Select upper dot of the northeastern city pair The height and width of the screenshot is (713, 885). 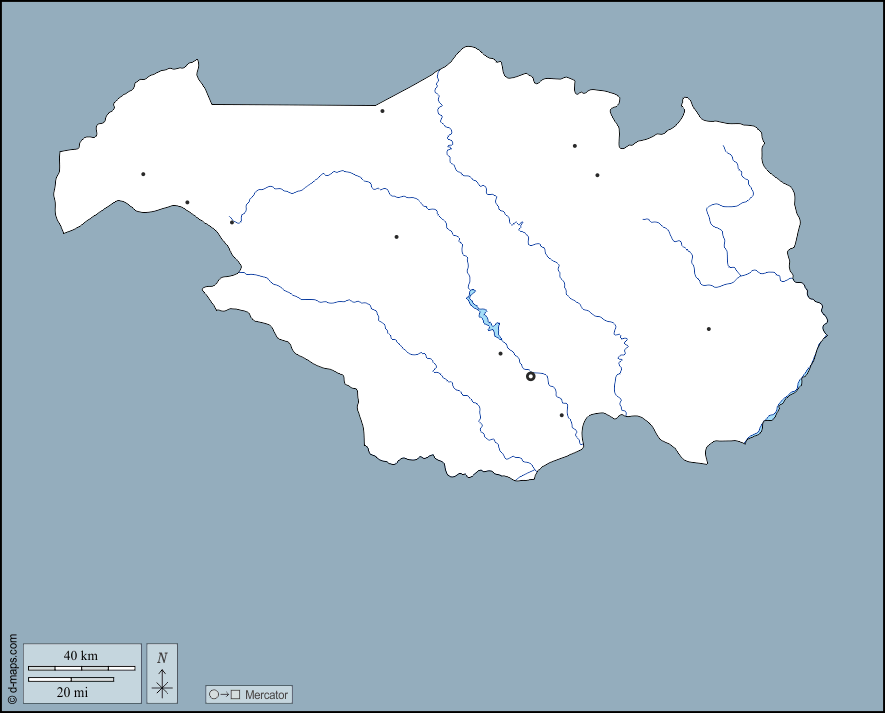[x=574, y=146]
